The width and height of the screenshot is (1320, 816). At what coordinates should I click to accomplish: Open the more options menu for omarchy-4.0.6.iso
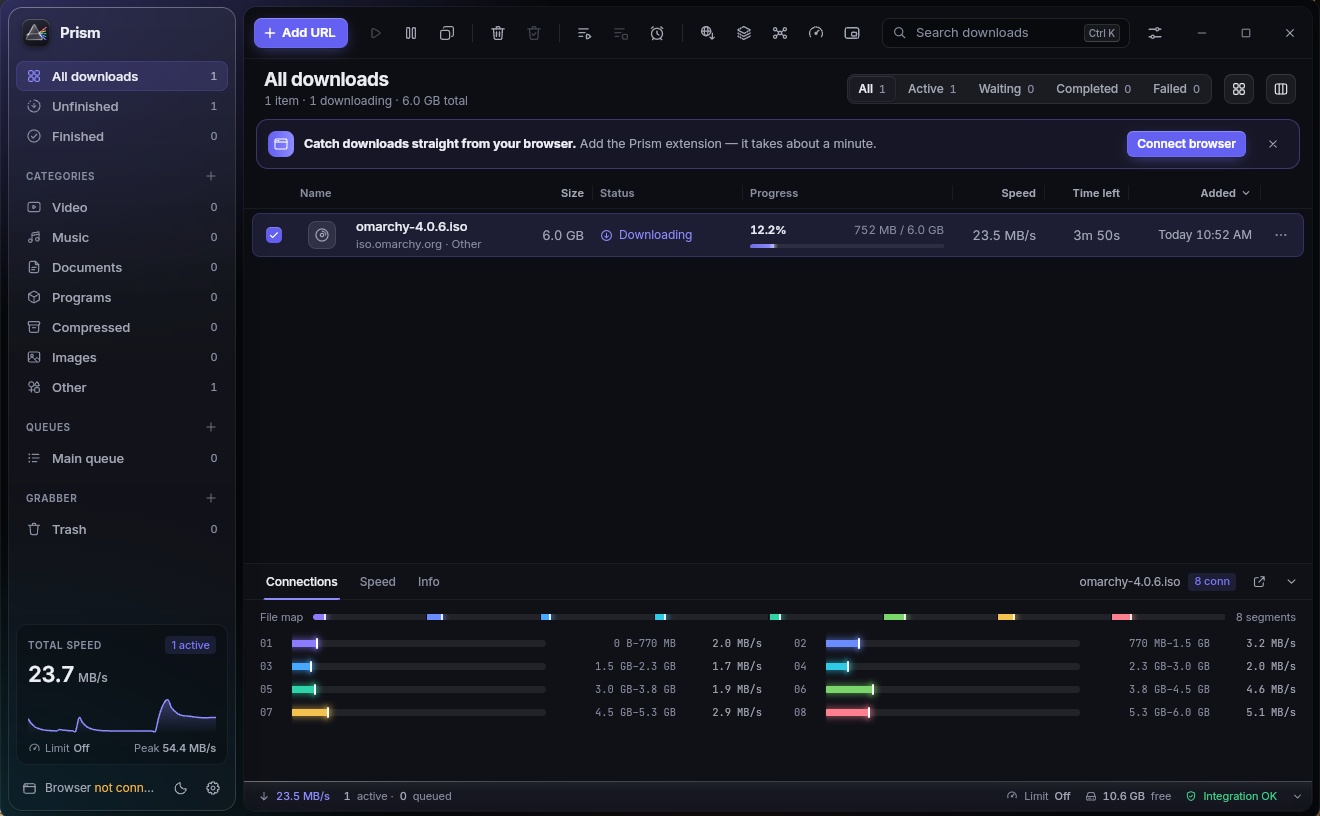click(1281, 235)
